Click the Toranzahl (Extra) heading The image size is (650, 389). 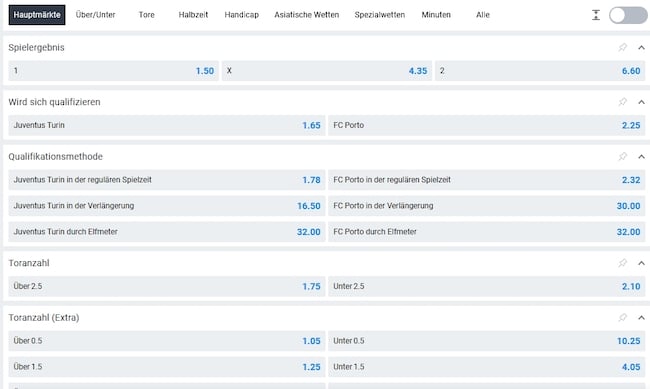[x=44, y=318]
